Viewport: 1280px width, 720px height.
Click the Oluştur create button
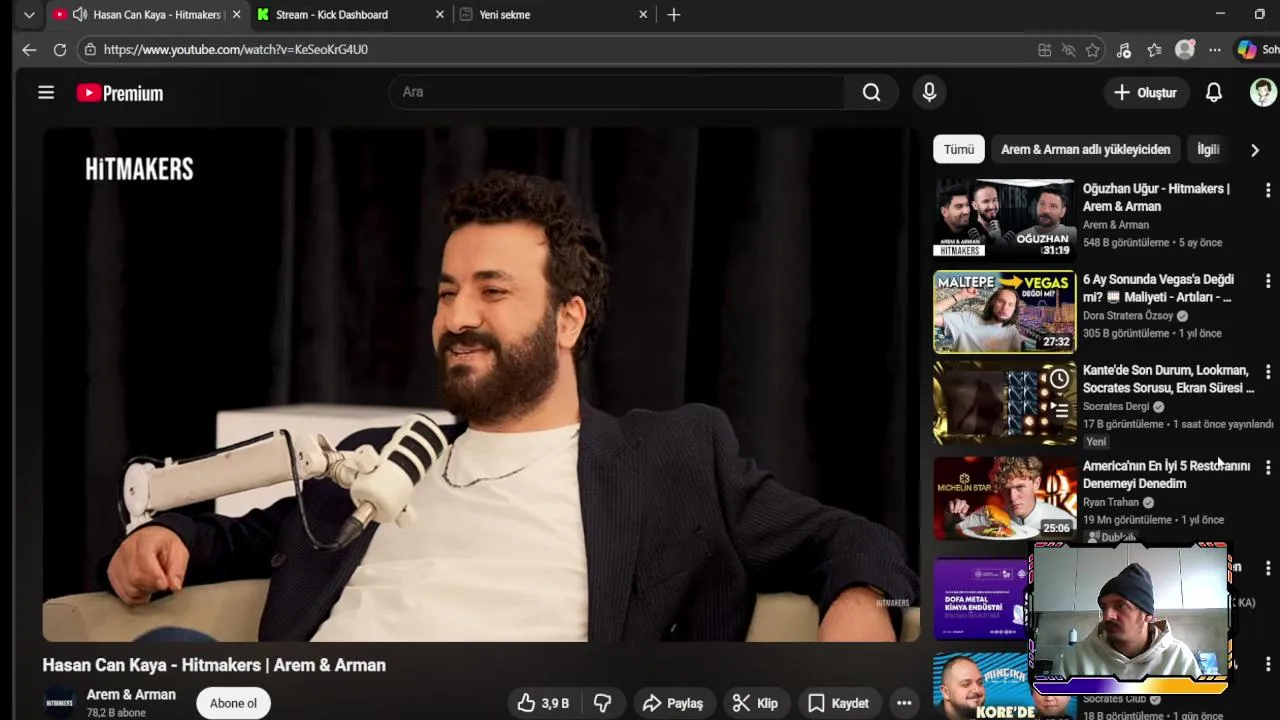1145,92
